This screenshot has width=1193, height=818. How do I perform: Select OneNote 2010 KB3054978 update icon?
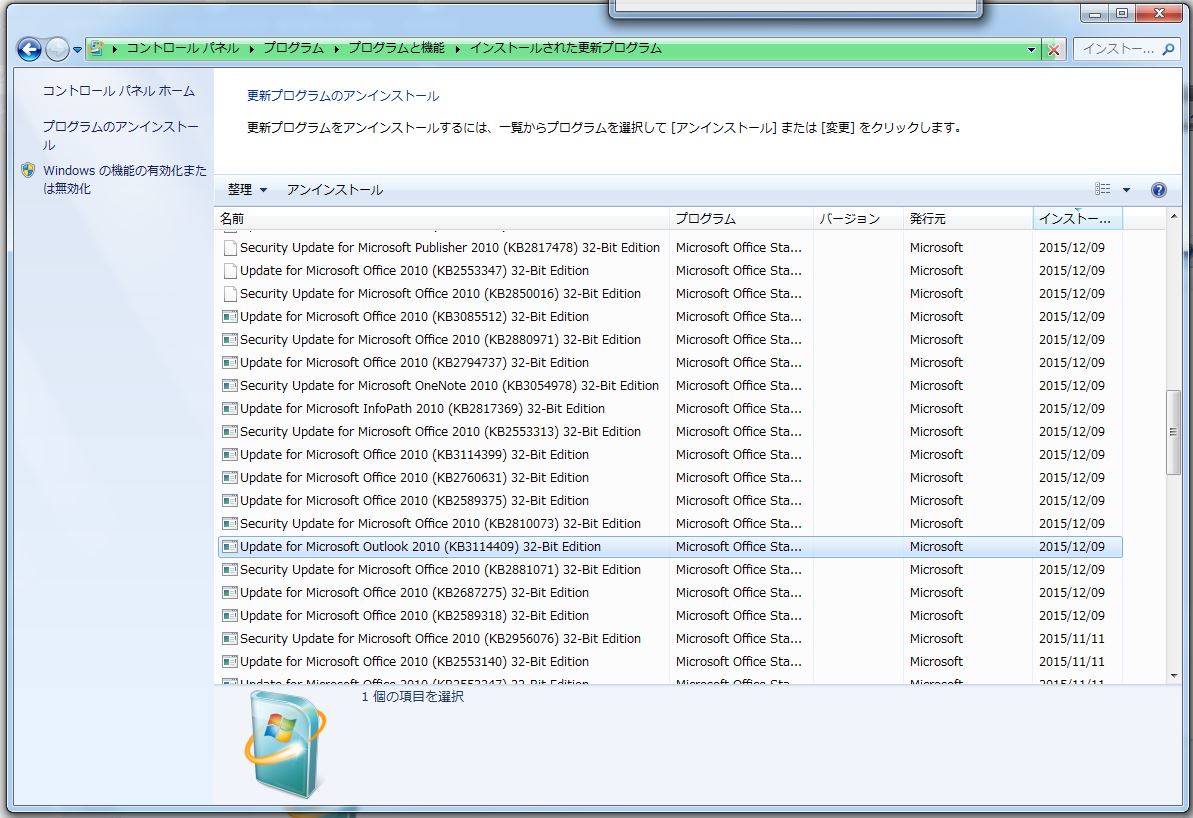click(x=230, y=385)
